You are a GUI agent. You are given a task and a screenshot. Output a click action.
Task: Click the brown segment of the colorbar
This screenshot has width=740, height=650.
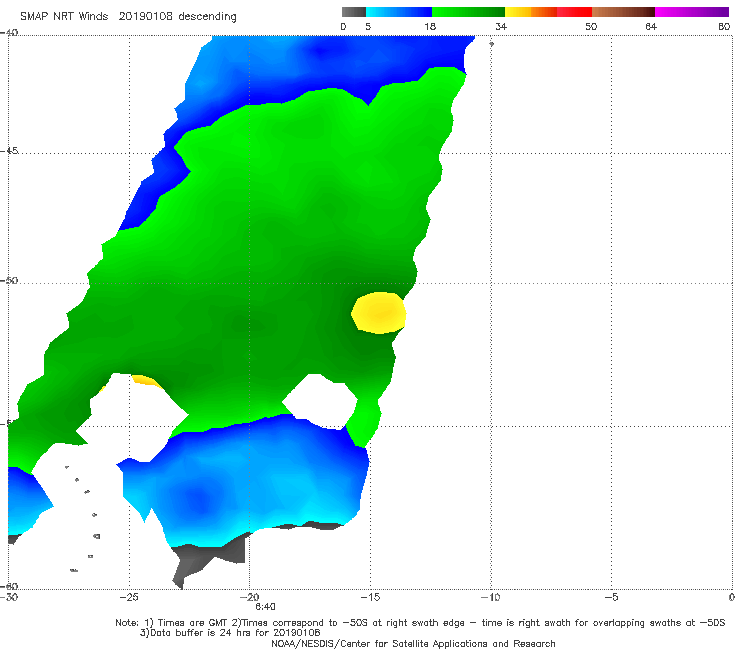coord(623,12)
